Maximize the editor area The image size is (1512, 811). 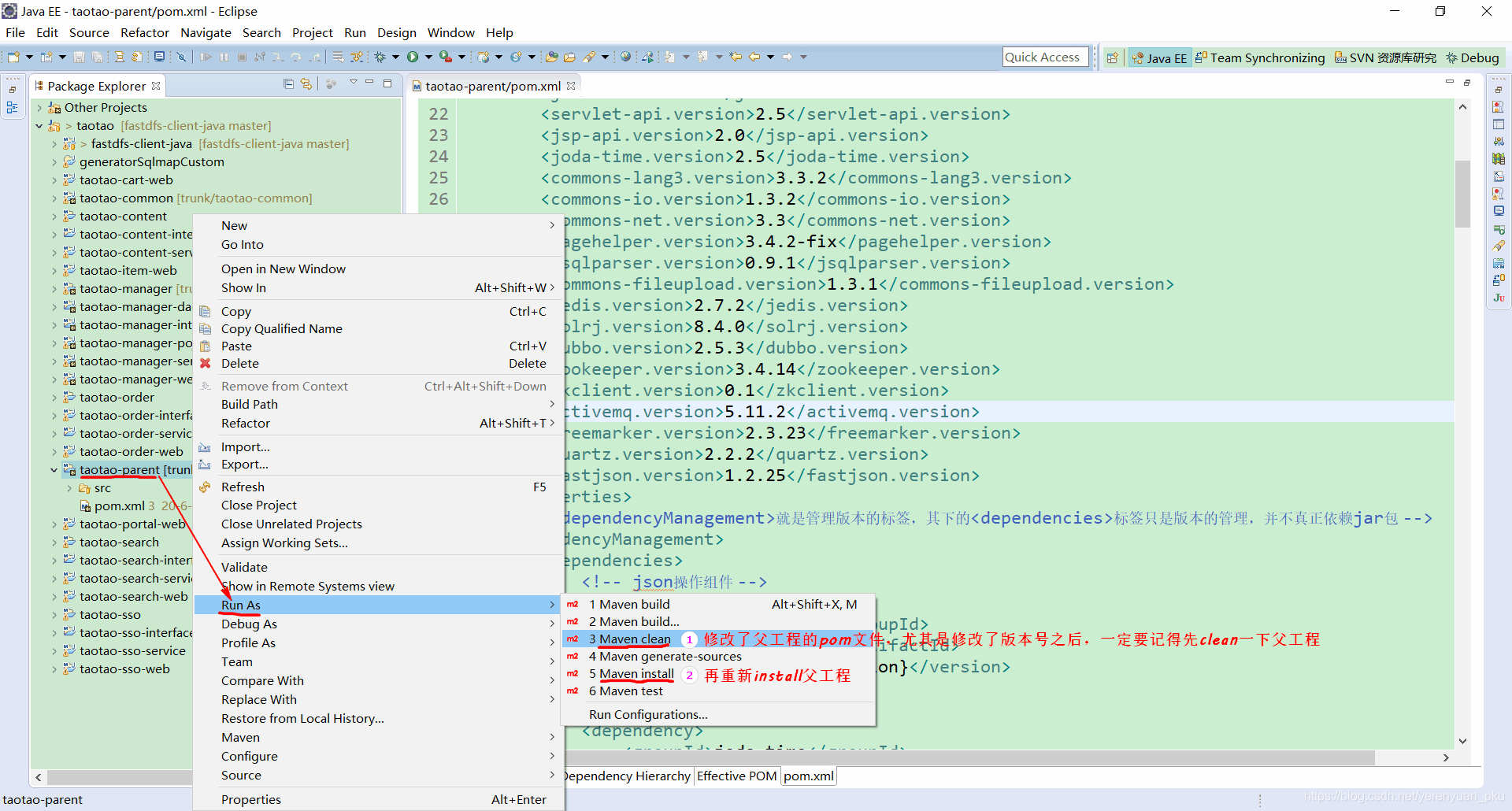pos(1467,82)
